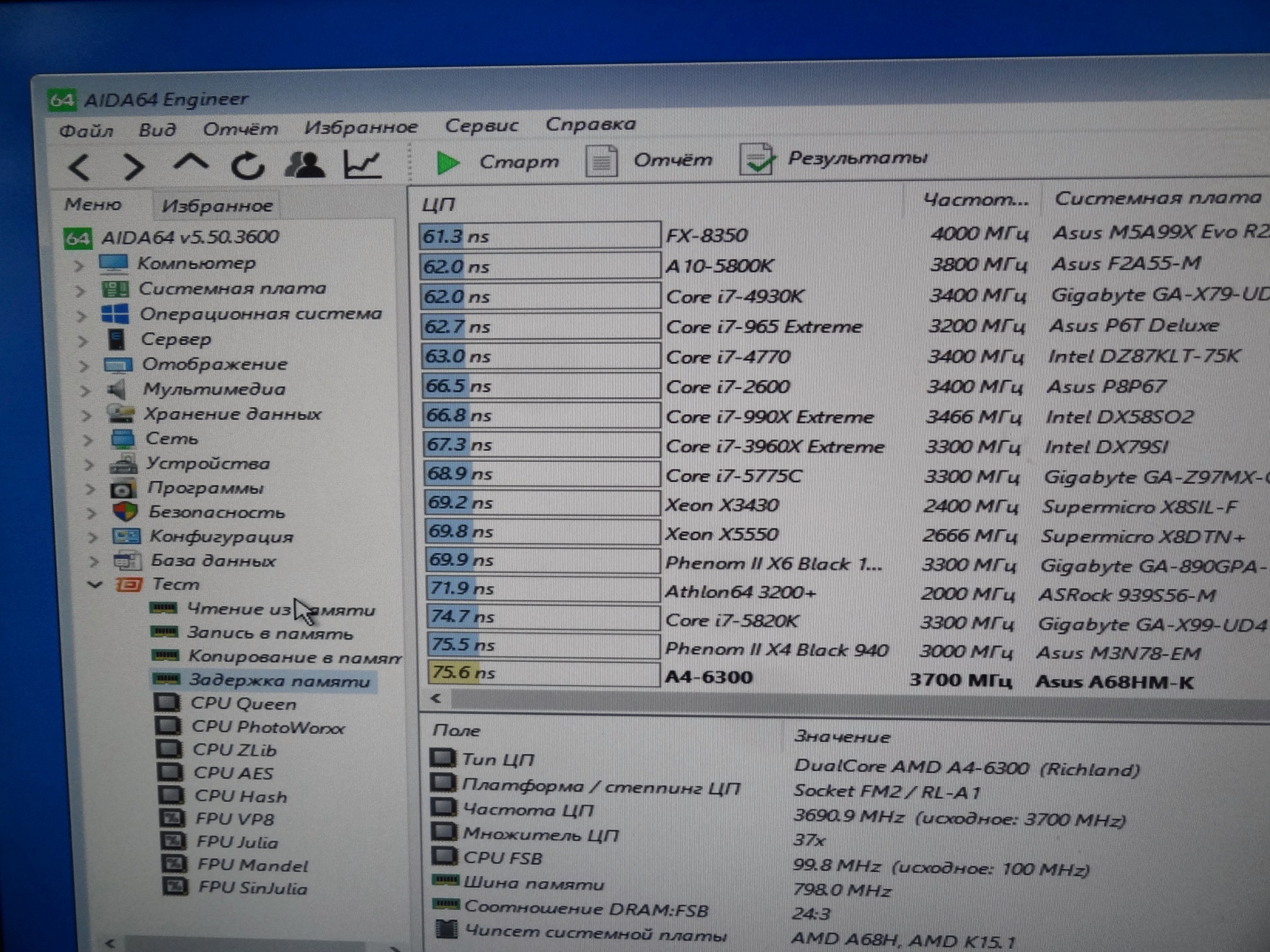Click the Множитель ЦП field row
The image size is (1270, 952).
tap(629, 837)
